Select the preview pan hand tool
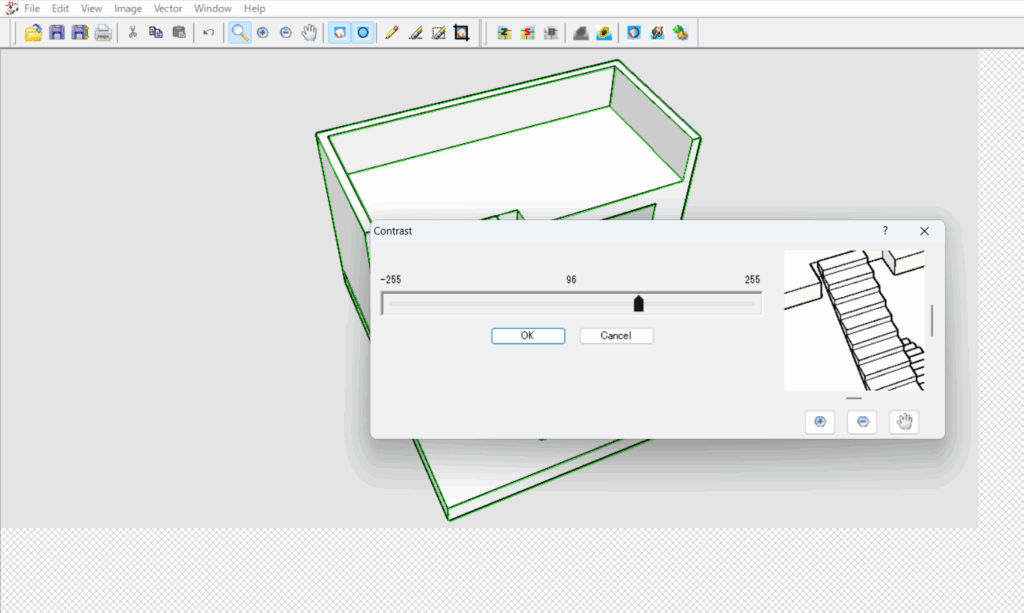 click(904, 422)
